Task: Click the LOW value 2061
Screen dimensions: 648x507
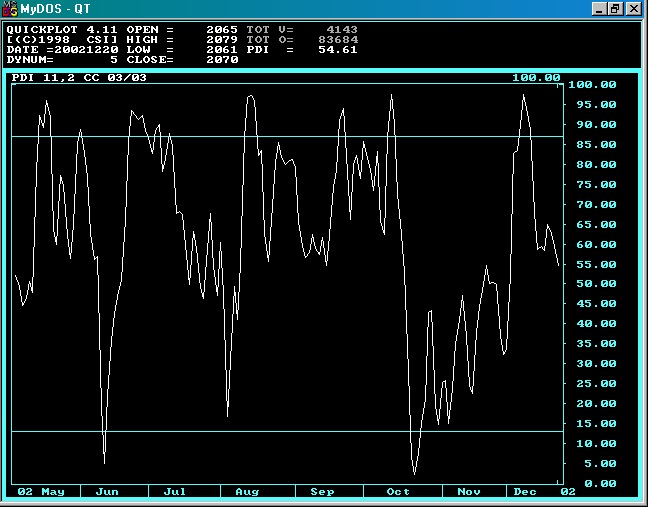Action: (x=222, y=50)
